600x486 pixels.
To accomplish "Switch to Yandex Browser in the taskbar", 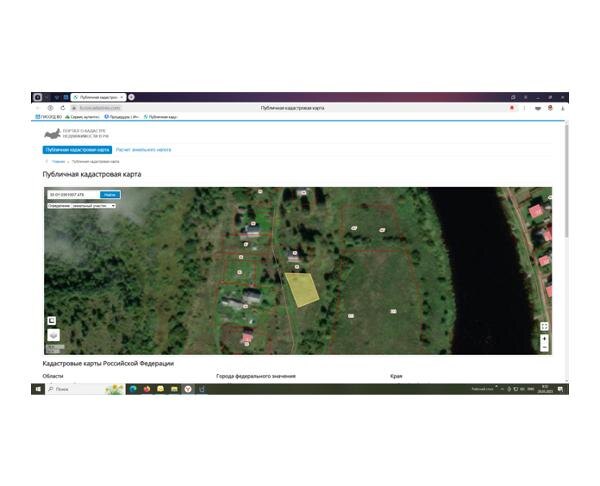I will 188,389.
